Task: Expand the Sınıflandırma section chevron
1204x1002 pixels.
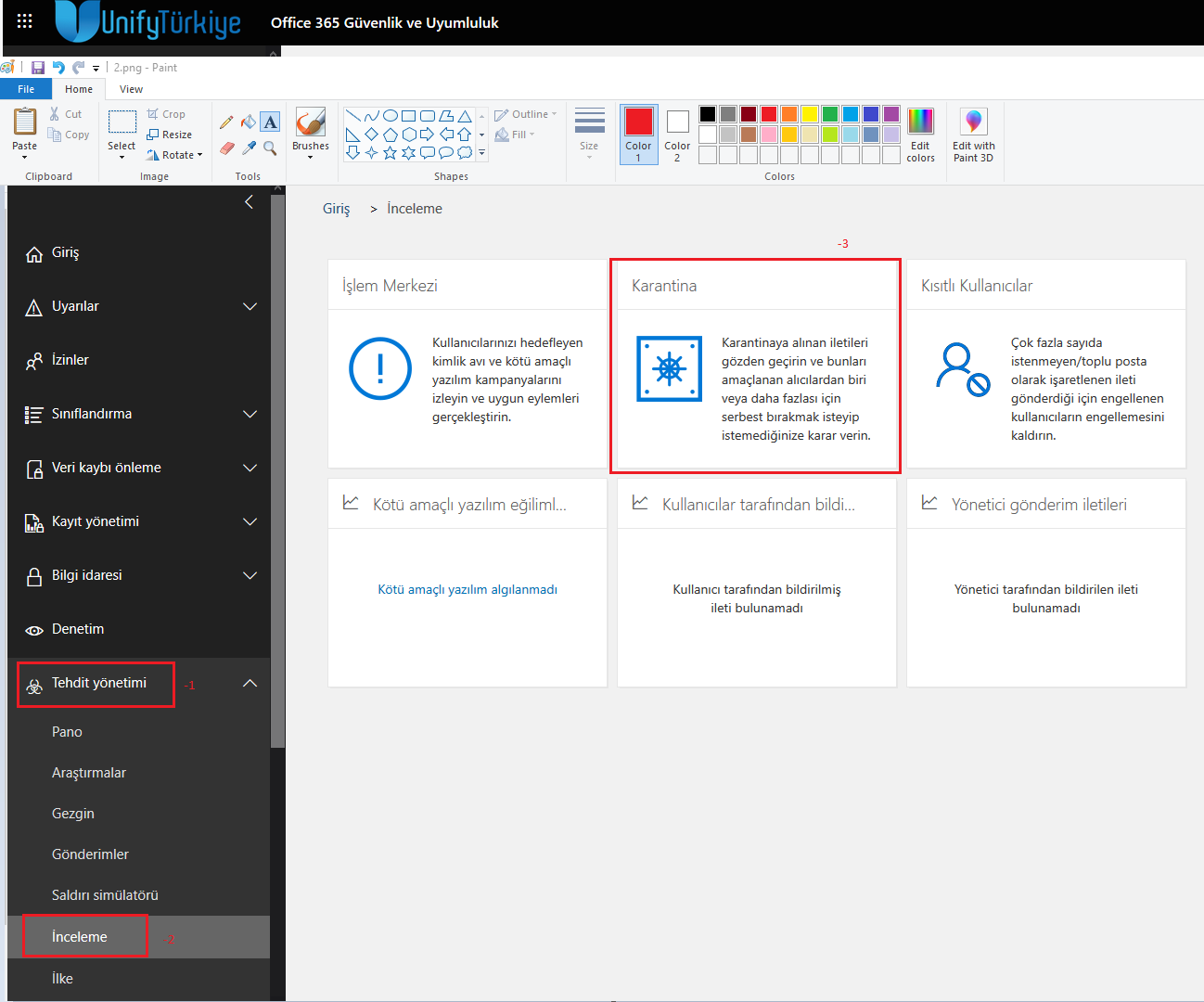Action: pos(250,414)
